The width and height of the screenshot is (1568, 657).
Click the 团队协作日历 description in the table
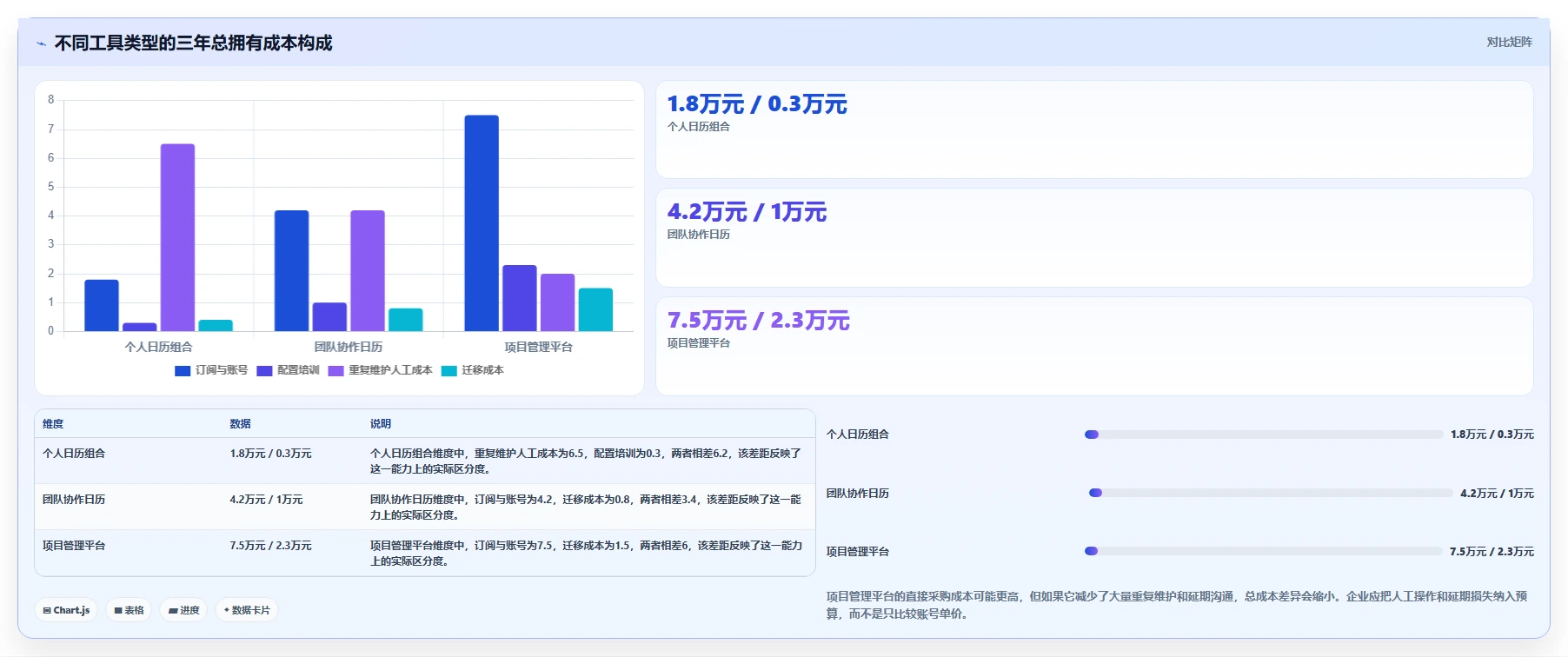(586, 507)
